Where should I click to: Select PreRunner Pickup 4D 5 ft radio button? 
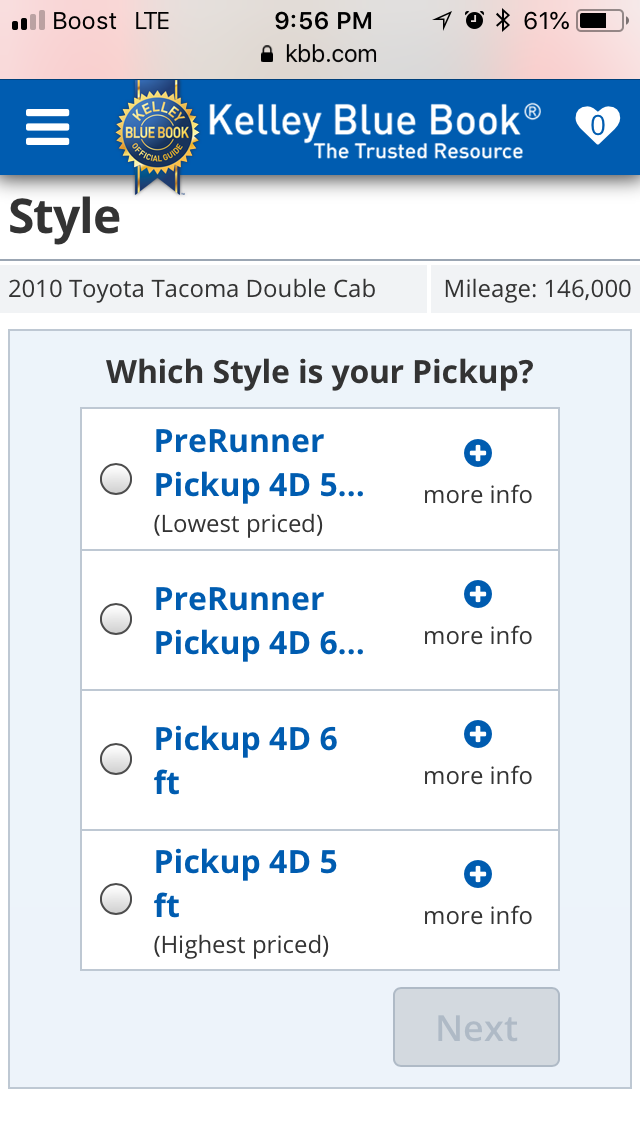116,479
